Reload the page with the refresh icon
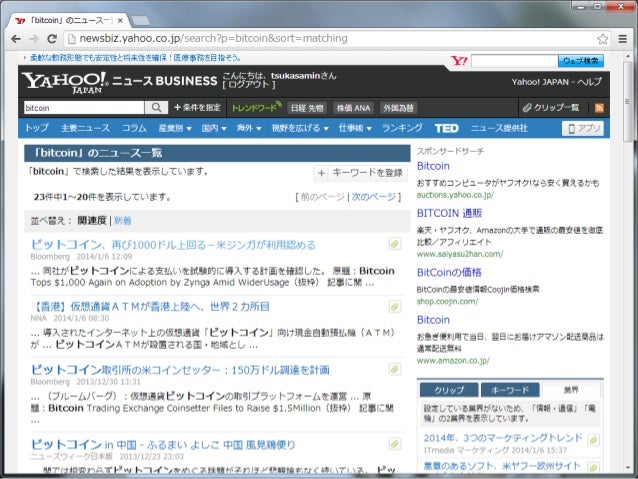The height and width of the screenshot is (479, 638). click(52, 39)
